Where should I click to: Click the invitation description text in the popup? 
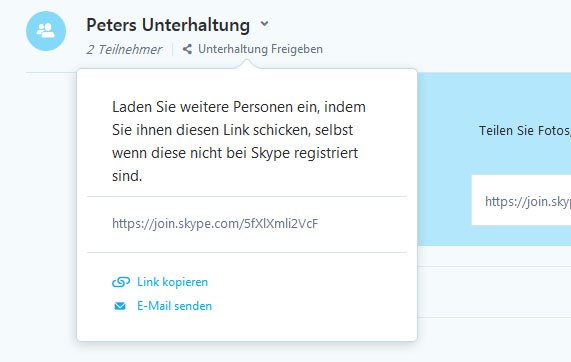(x=239, y=141)
